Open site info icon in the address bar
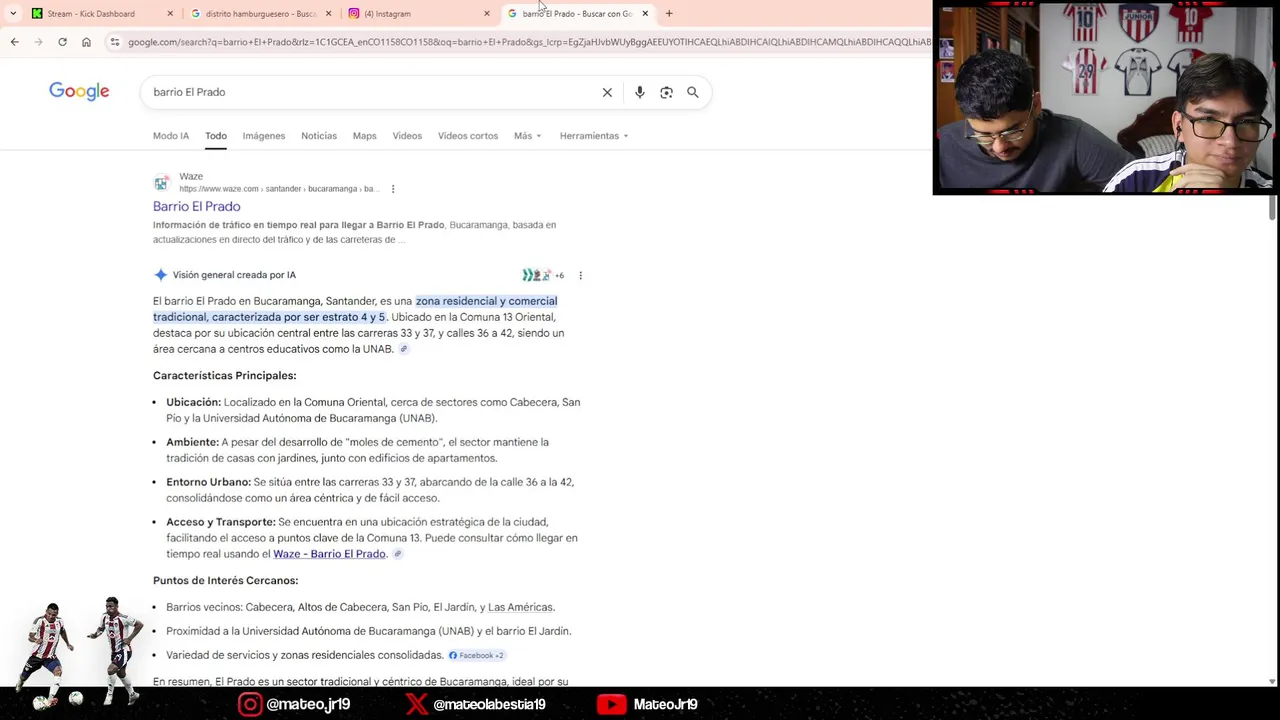The width and height of the screenshot is (1280, 720). click(x=115, y=42)
